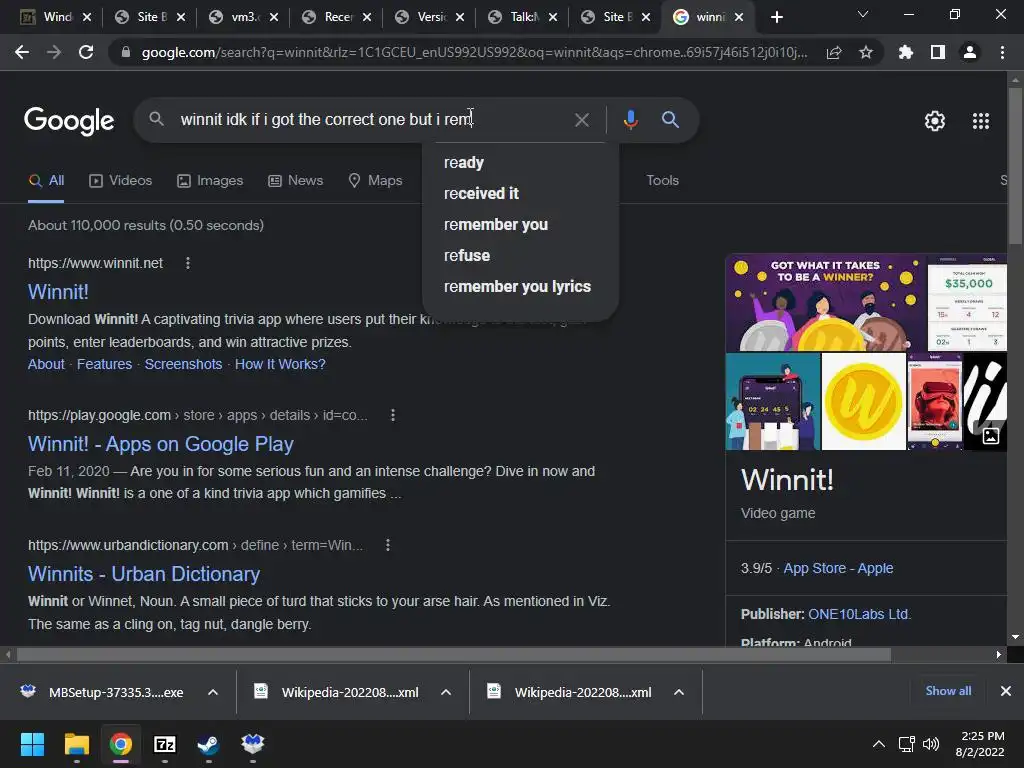
Task: Click the vertical page scrollbar
Action: [x=1015, y=165]
